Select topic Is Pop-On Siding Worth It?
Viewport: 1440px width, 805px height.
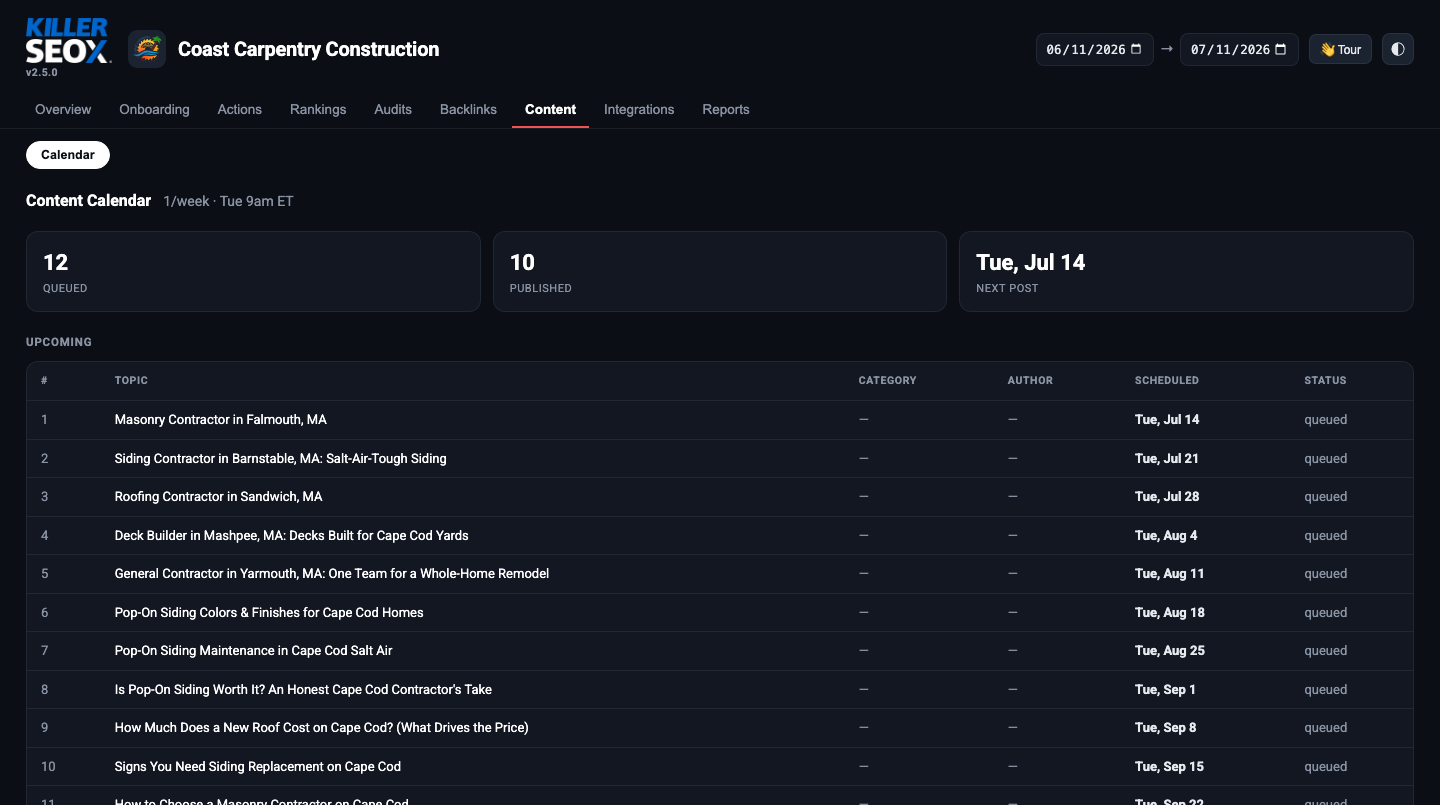(x=303, y=690)
